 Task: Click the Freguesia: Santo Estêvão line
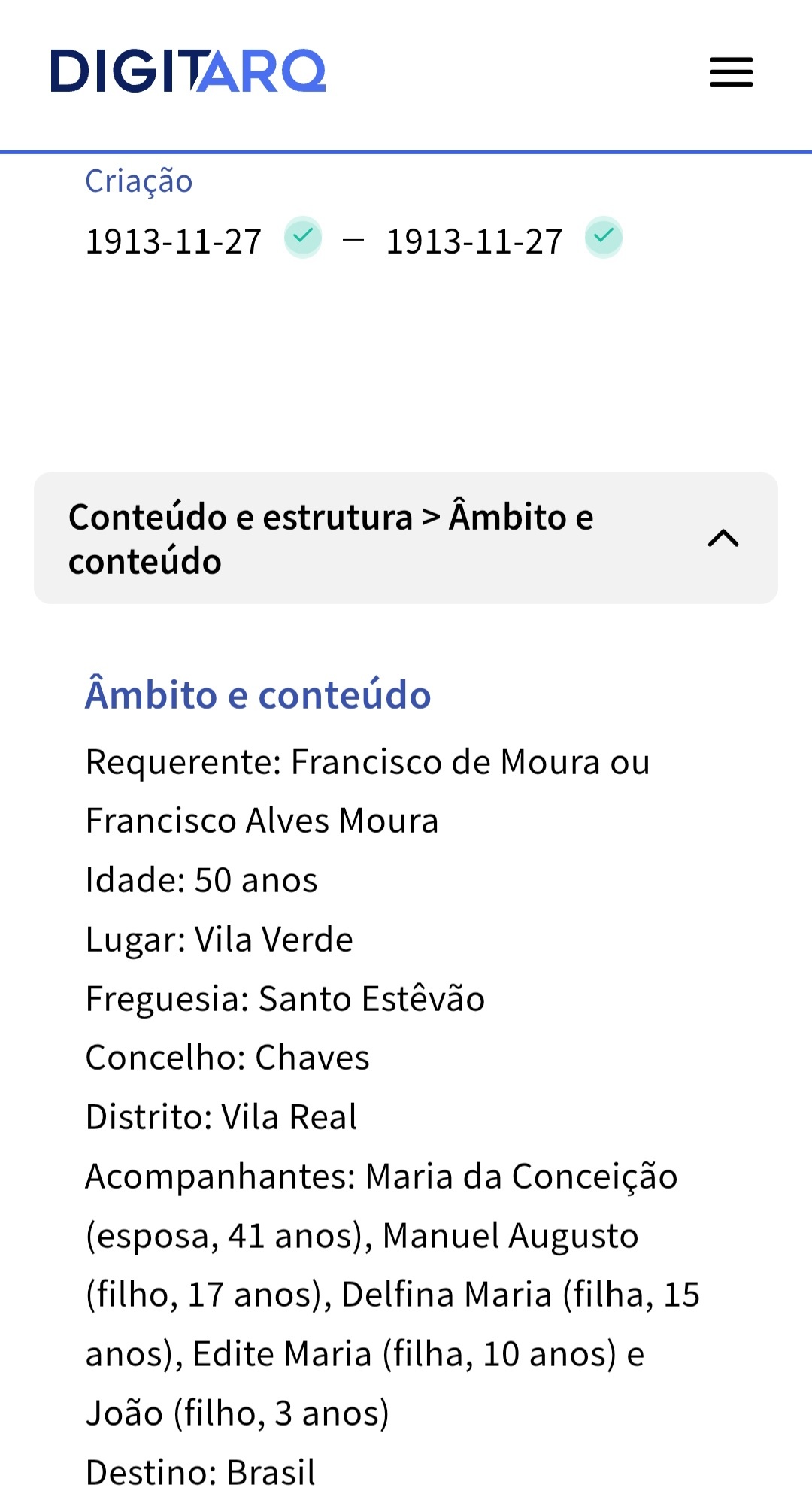[285, 999]
